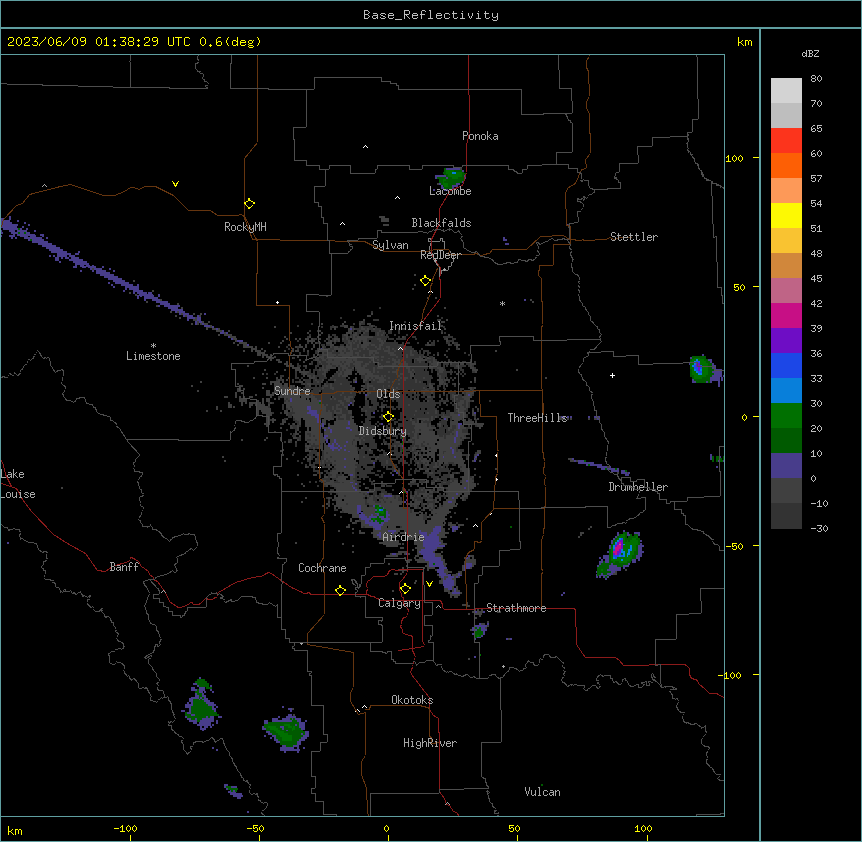Click the Banff label

click(x=124, y=567)
